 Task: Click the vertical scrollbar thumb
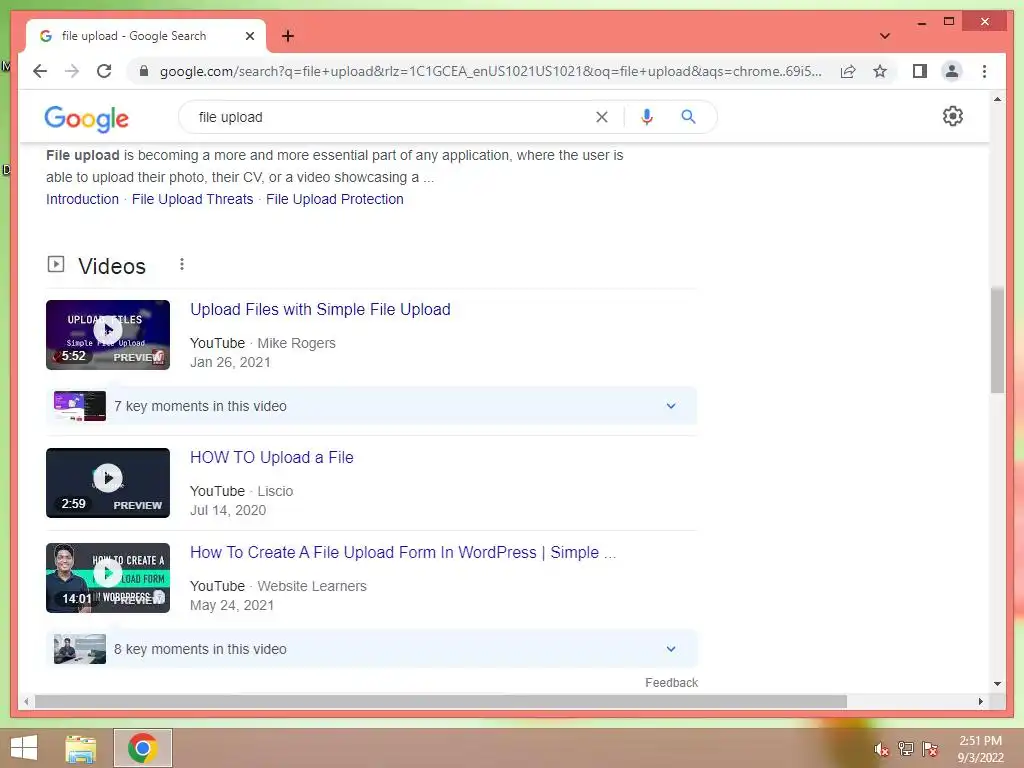coord(997,340)
